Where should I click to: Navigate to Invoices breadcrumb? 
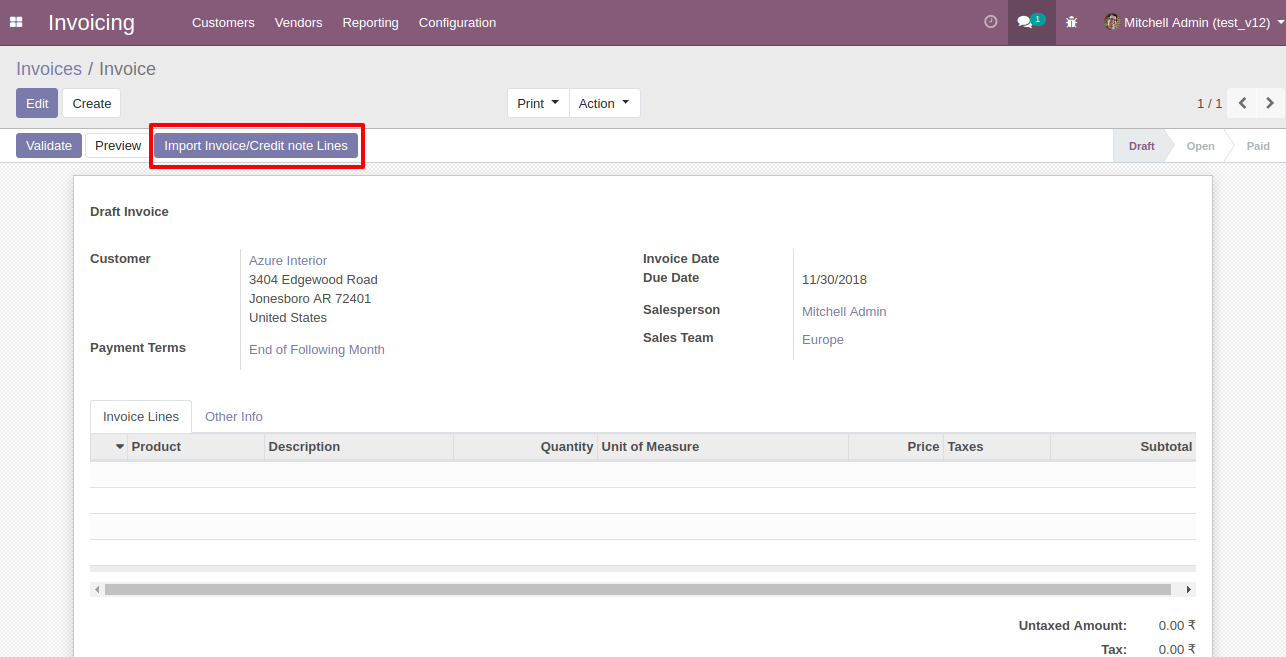pos(49,69)
